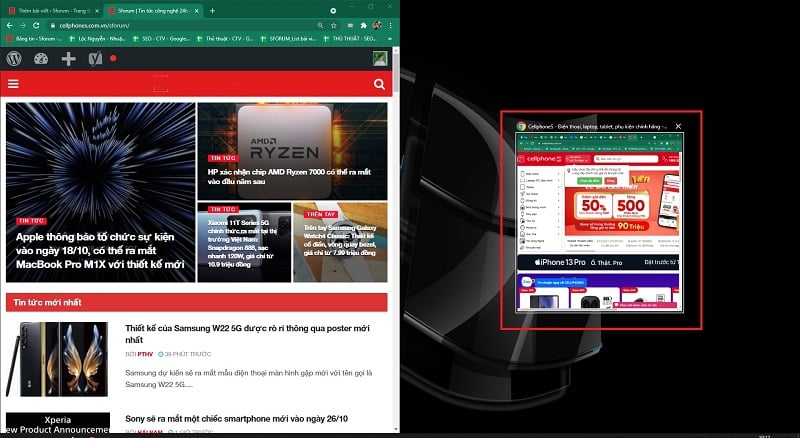
Task: Open the Sforum hamburger menu
Action: (x=13, y=84)
